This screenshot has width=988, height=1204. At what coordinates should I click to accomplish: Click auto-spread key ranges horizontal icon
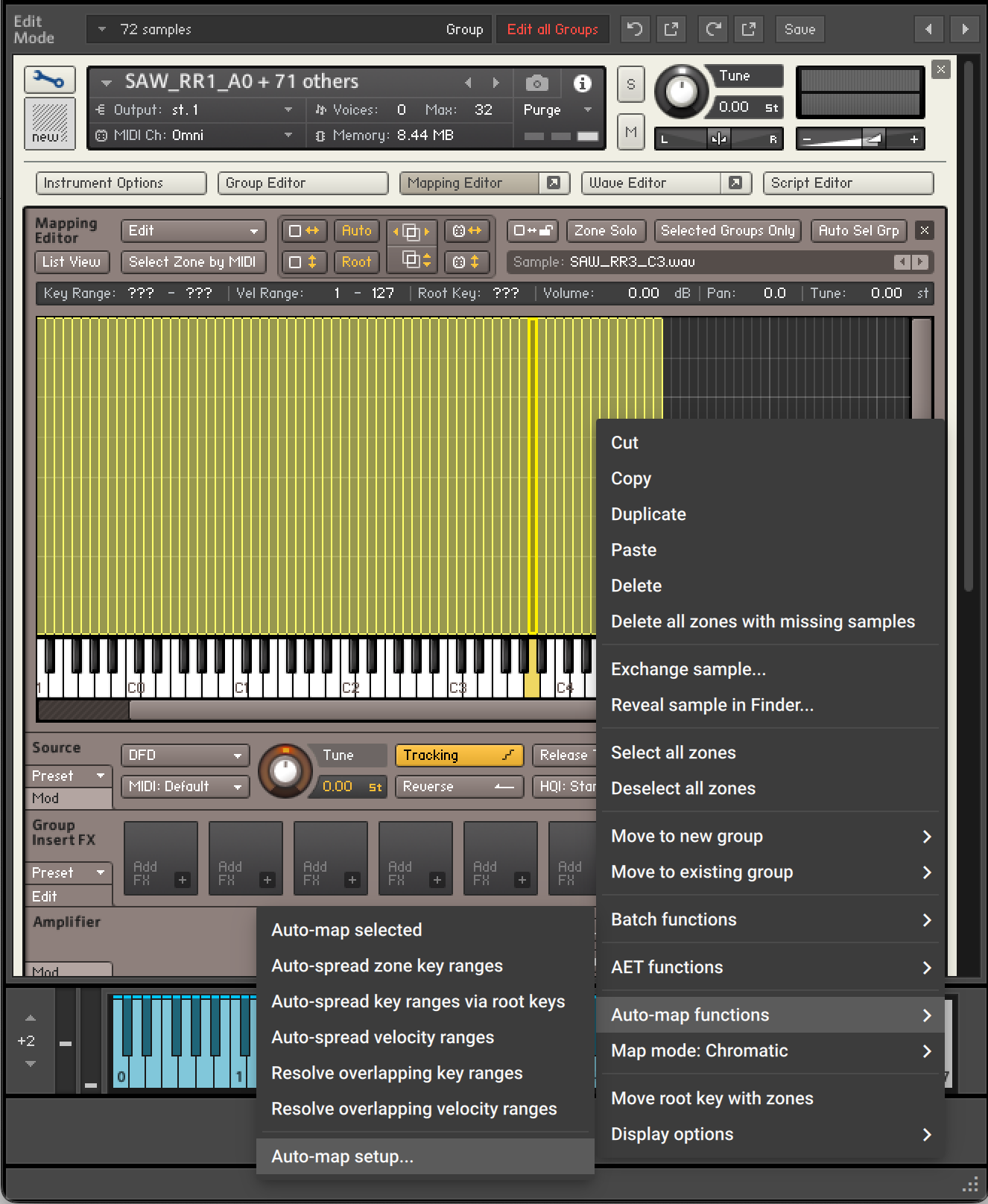click(x=466, y=231)
